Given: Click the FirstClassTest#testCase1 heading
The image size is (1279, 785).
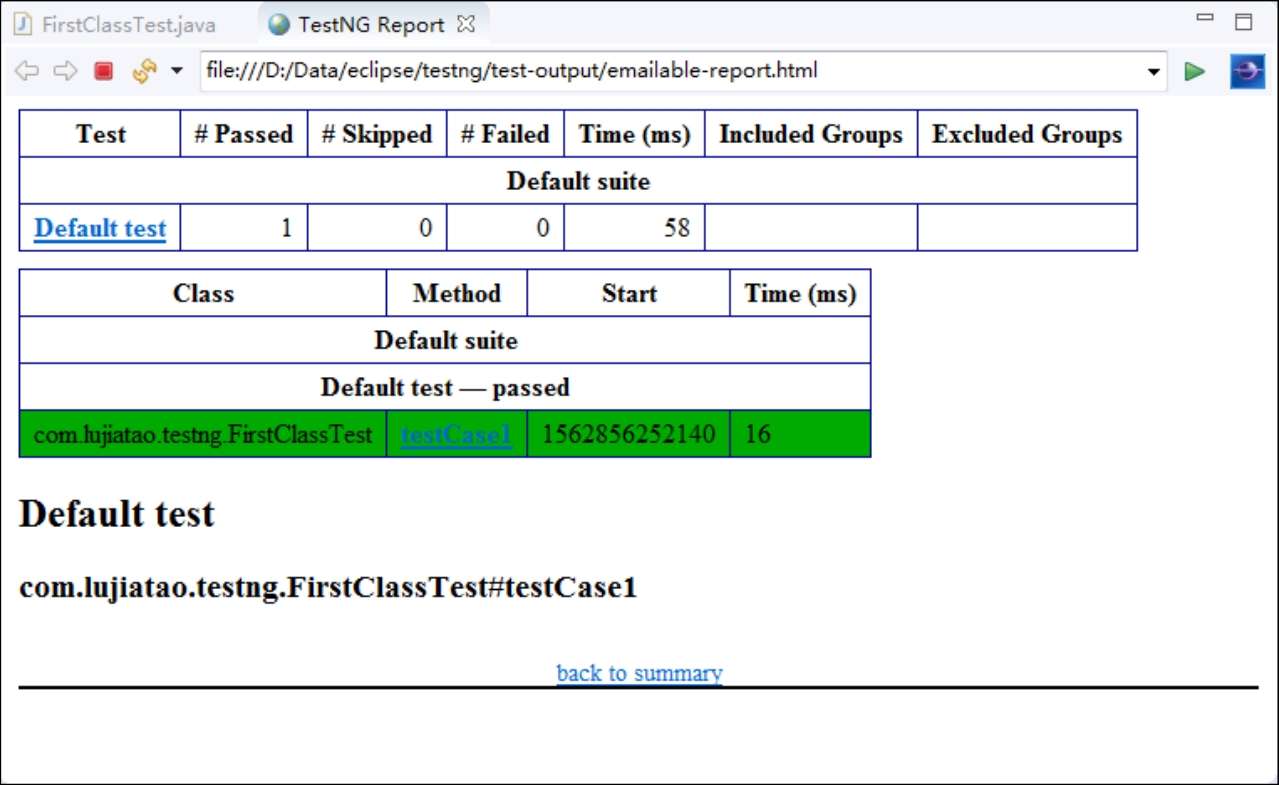Looking at the screenshot, I should click(328, 587).
